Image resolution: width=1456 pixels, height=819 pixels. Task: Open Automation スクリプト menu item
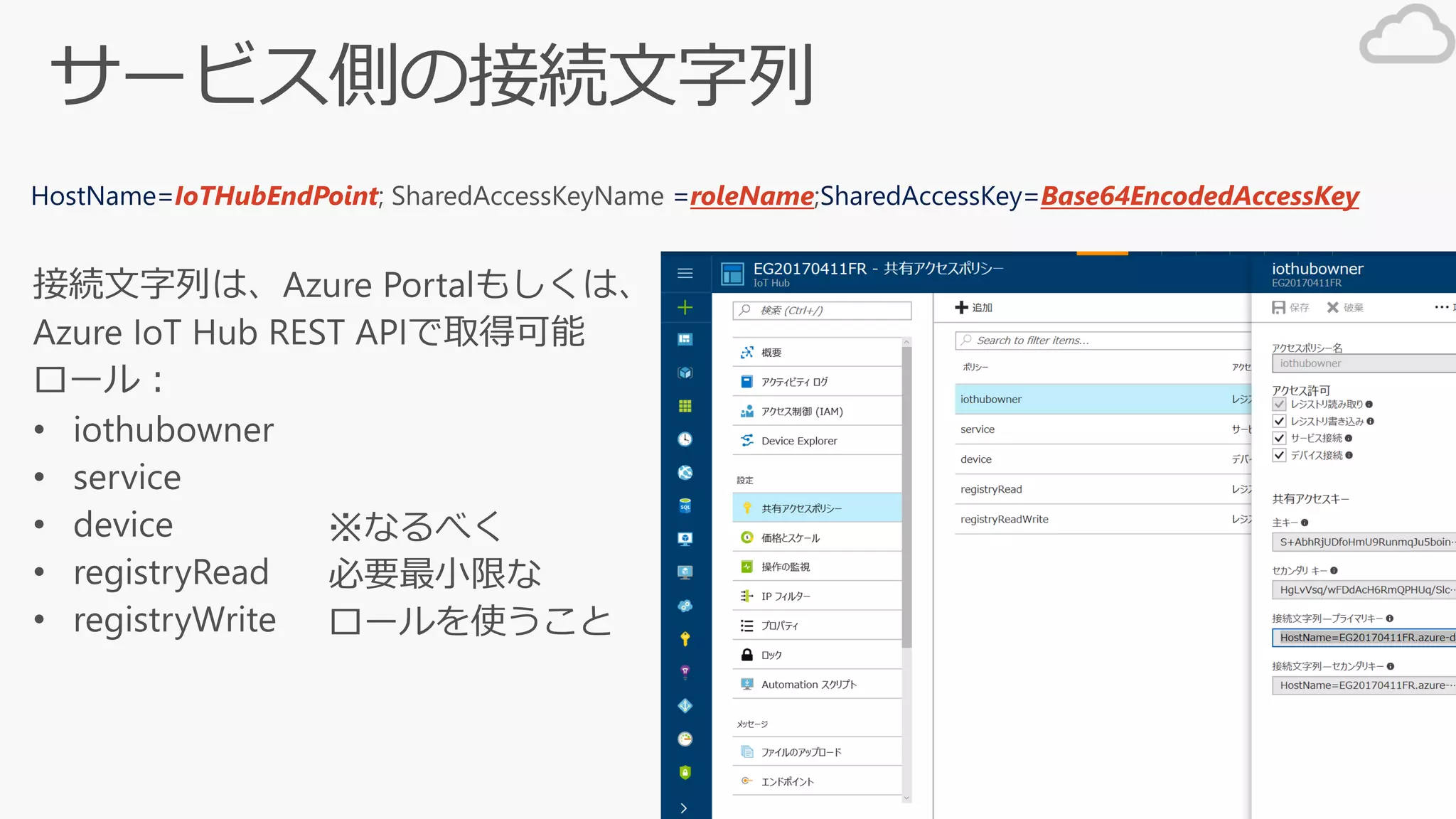click(817, 684)
